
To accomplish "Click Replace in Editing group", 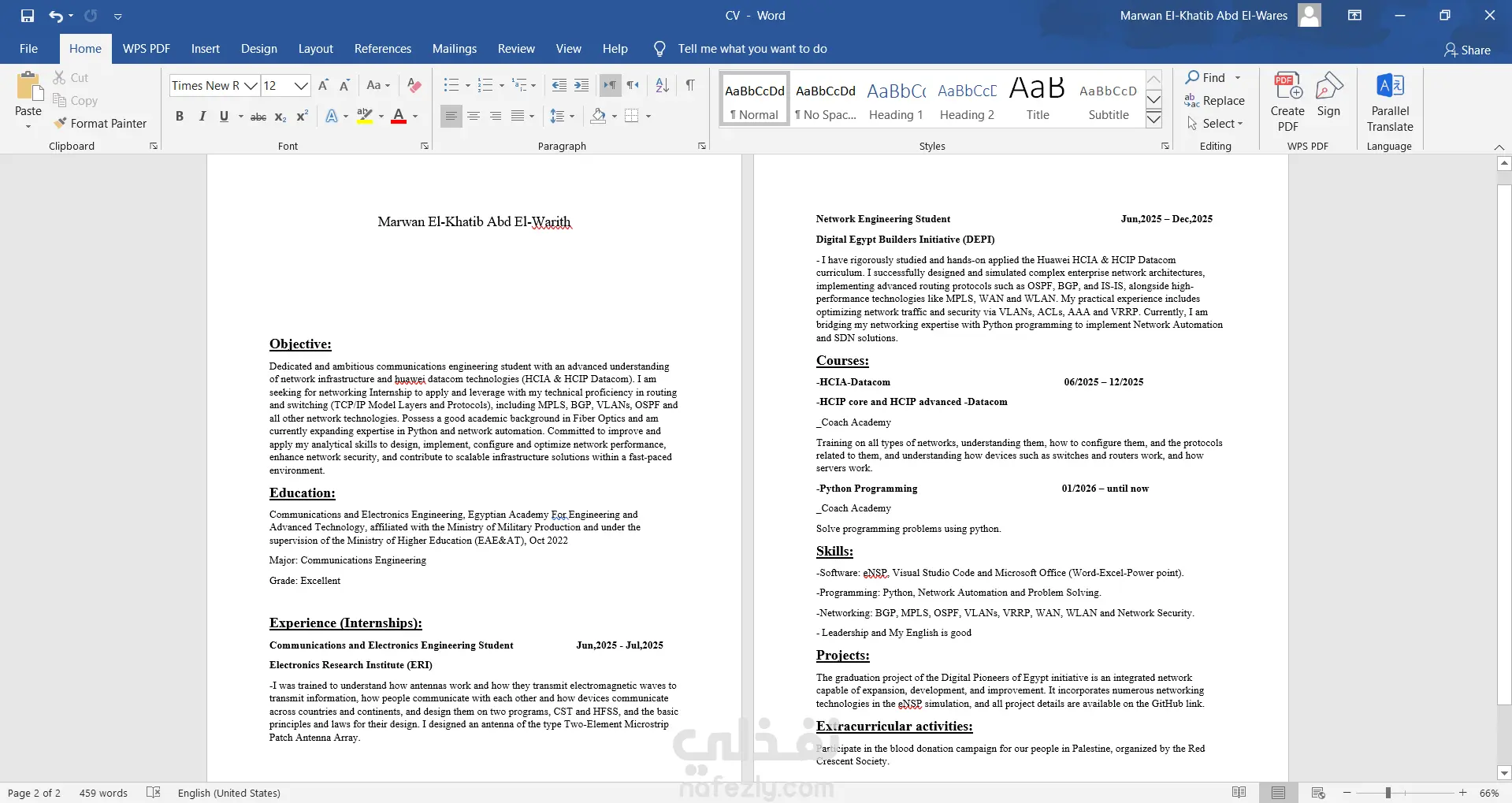I will tap(1214, 100).
